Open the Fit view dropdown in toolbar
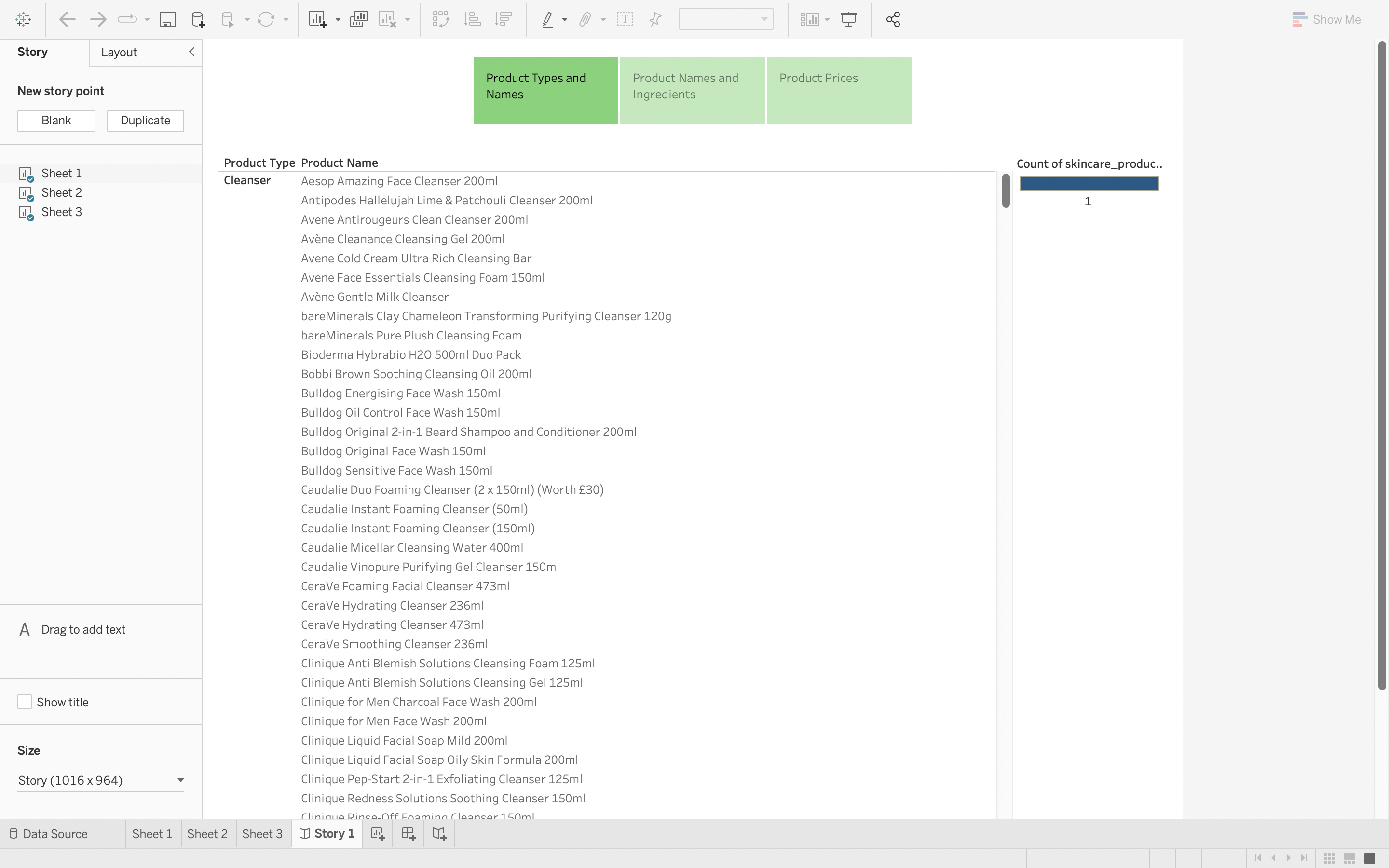 pos(726,19)
